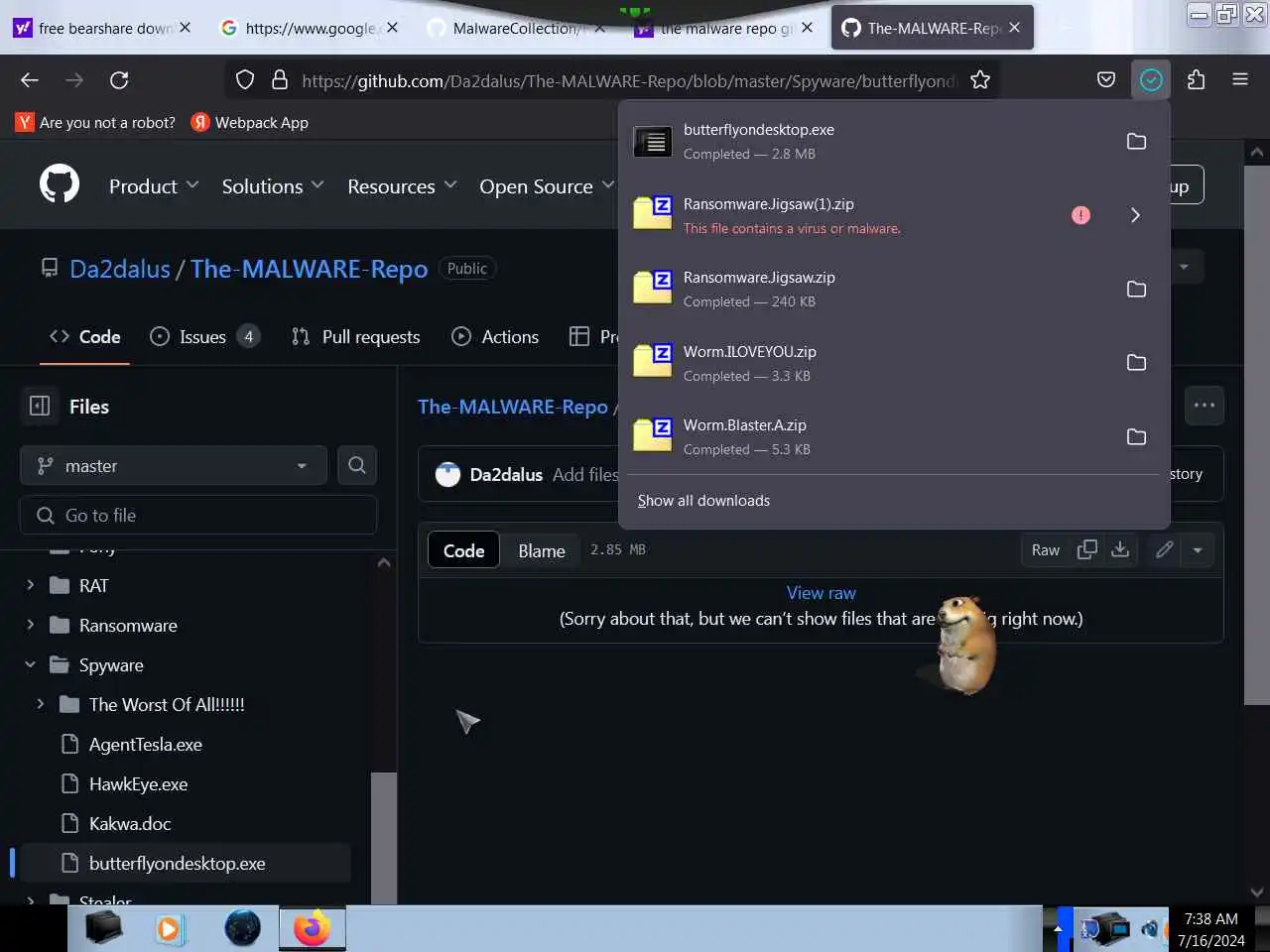Search files with the magnifier button

(357, 465)
